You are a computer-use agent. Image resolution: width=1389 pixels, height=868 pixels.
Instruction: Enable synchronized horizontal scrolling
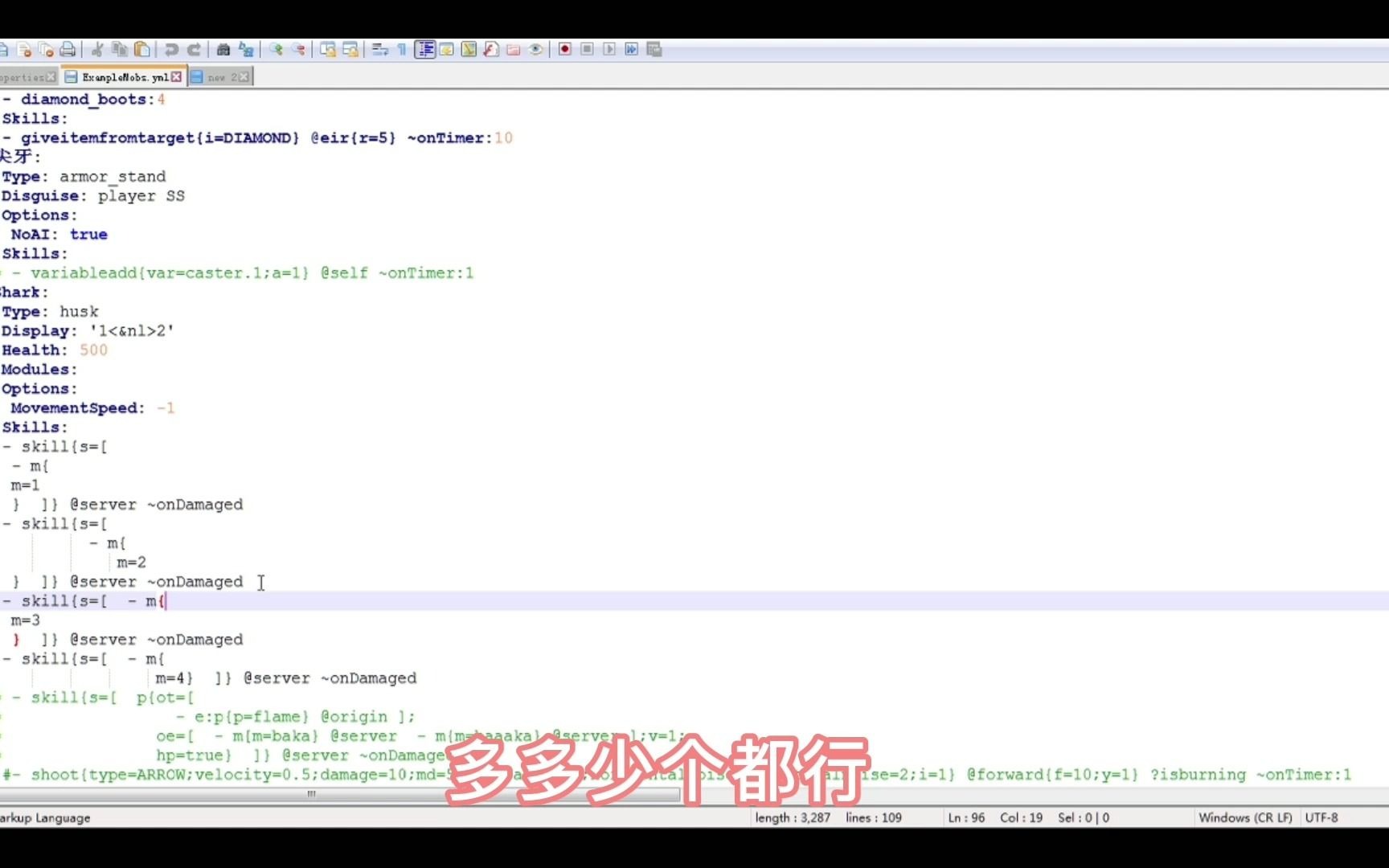coord(350,50)
